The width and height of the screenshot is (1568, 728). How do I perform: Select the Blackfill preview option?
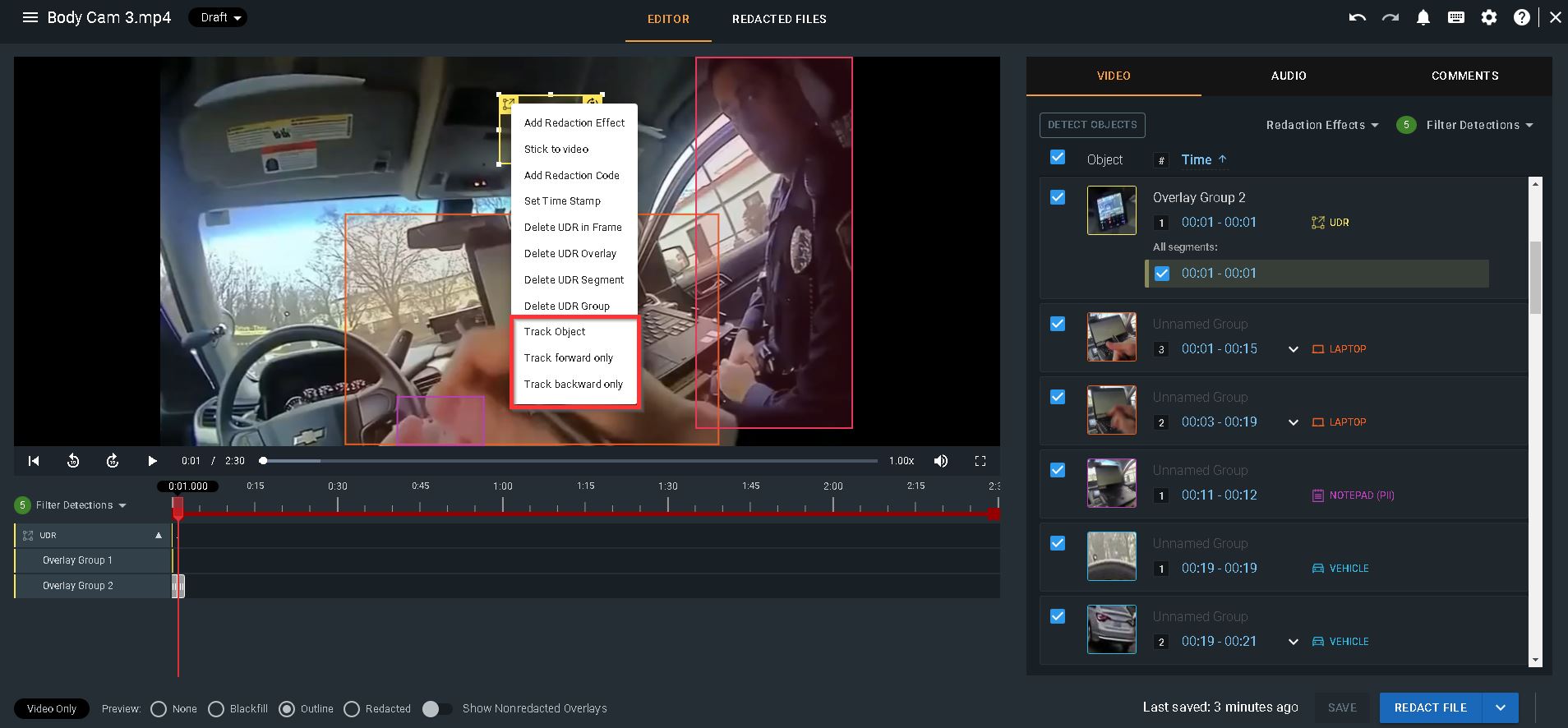click(x=216, y=709)
